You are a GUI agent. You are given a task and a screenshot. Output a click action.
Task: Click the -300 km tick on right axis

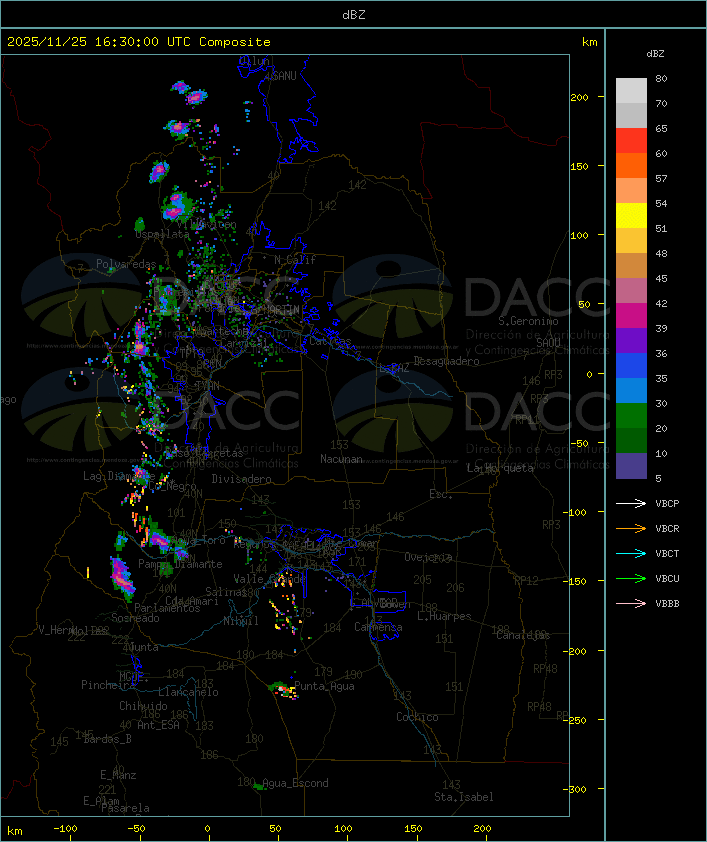click(x=577, y=789)
